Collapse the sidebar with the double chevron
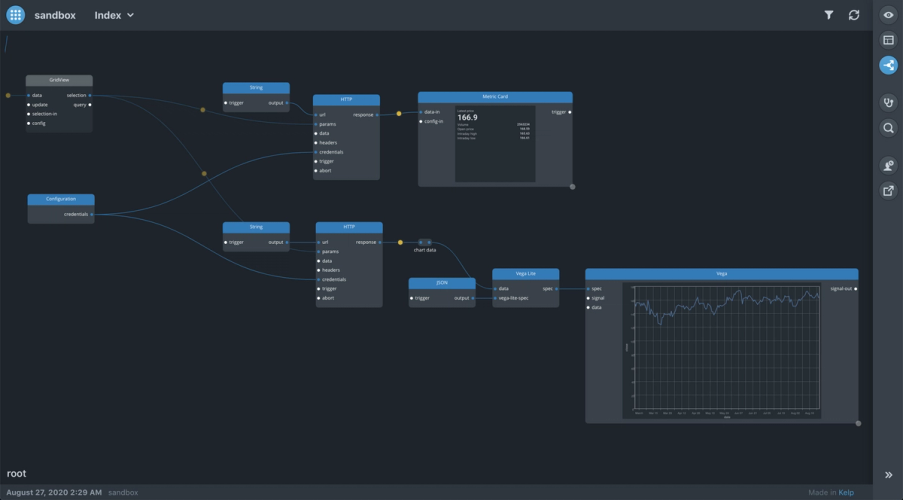The height and width of the screenshot is (500, 903). tap(889, 475)
